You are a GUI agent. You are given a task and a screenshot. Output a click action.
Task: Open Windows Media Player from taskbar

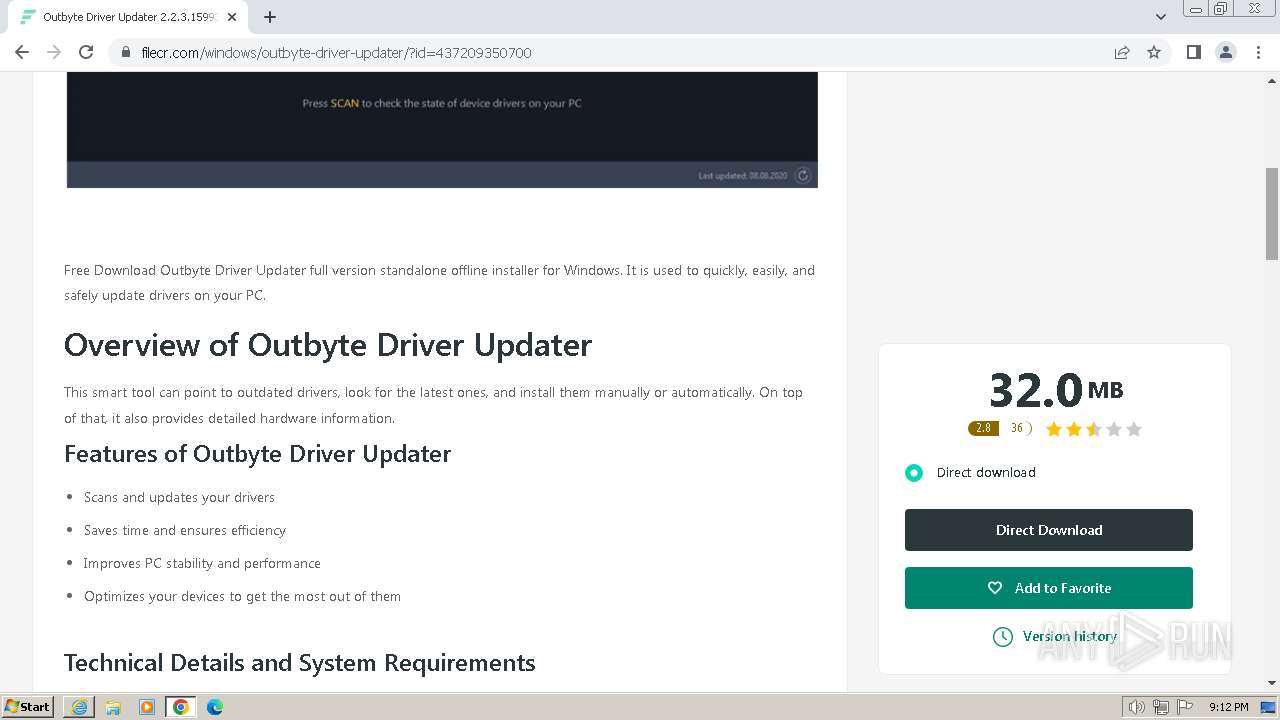(x=147, y=707)
